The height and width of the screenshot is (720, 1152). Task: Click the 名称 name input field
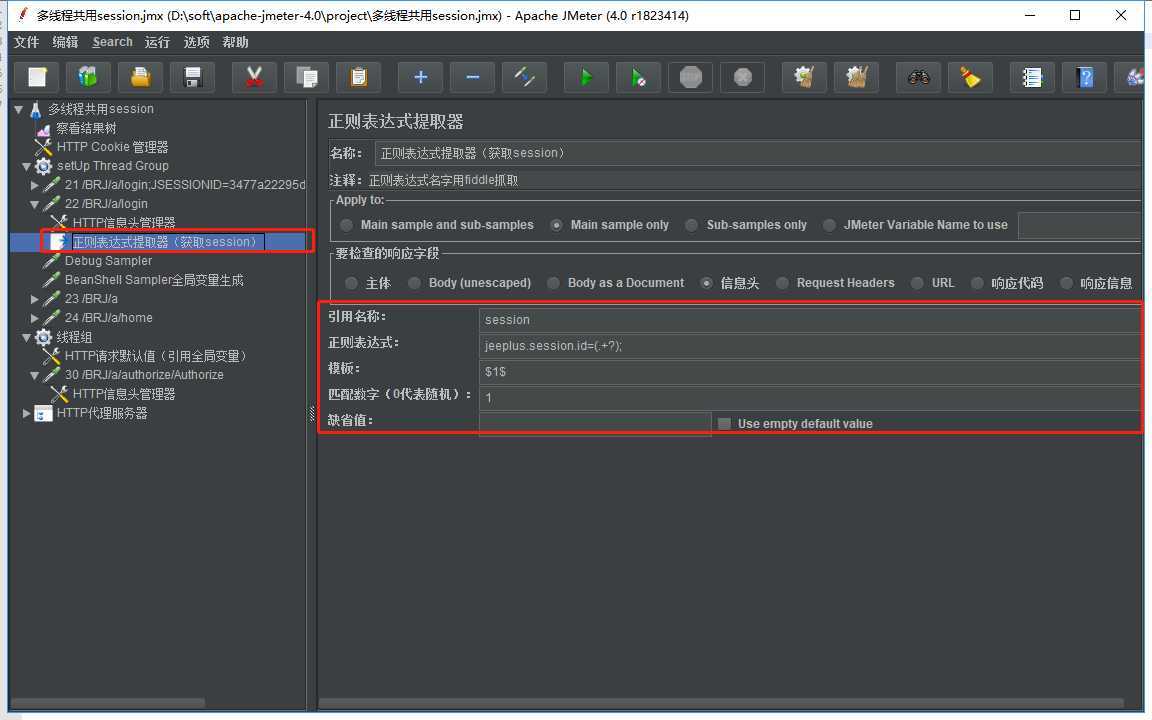757,153
